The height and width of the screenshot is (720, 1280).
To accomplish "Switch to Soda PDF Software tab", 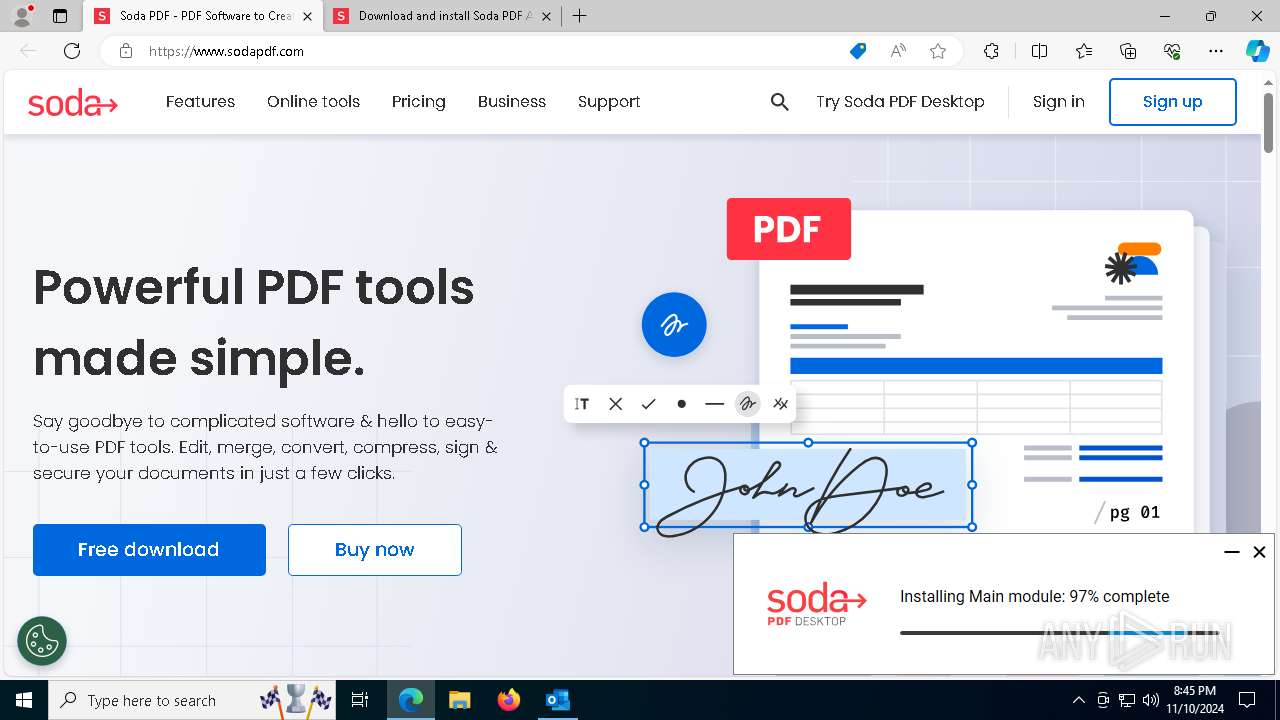I will click(204, 16).
